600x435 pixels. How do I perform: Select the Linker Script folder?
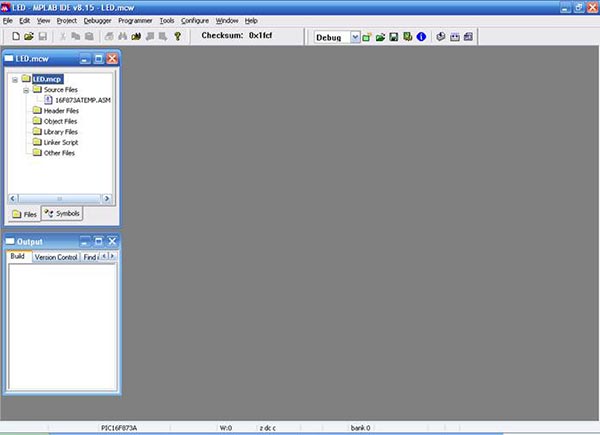pos(61,142)
